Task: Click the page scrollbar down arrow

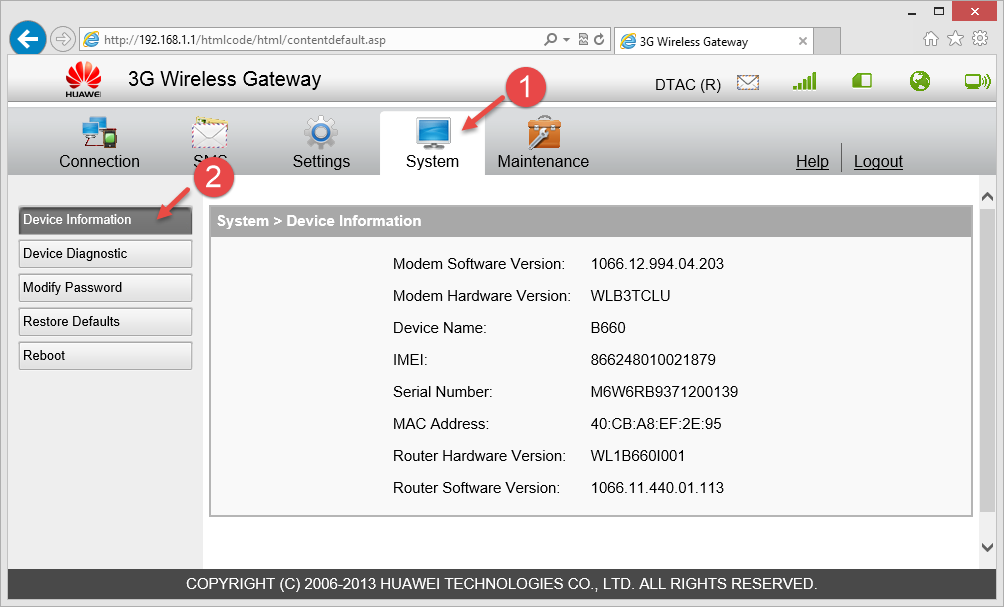Action: pyautogui.click(x=987, y=547)
